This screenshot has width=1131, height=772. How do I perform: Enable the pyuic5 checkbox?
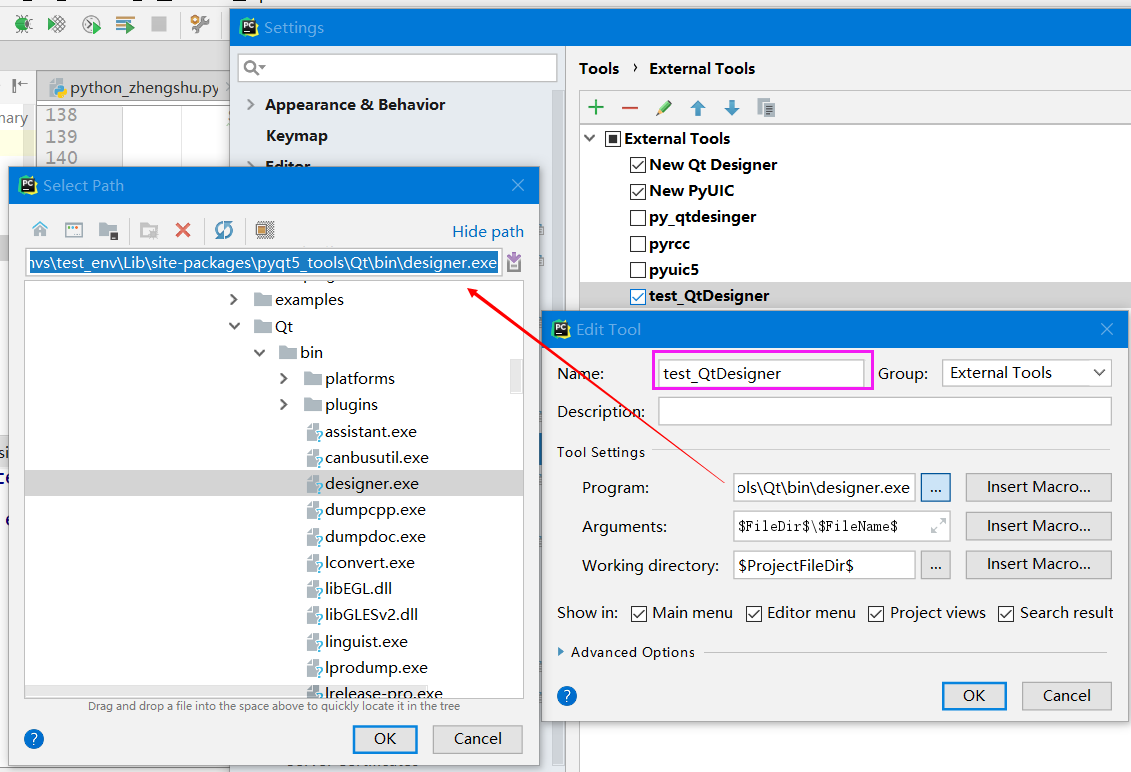pyautogui.click(x=638, y=270)
